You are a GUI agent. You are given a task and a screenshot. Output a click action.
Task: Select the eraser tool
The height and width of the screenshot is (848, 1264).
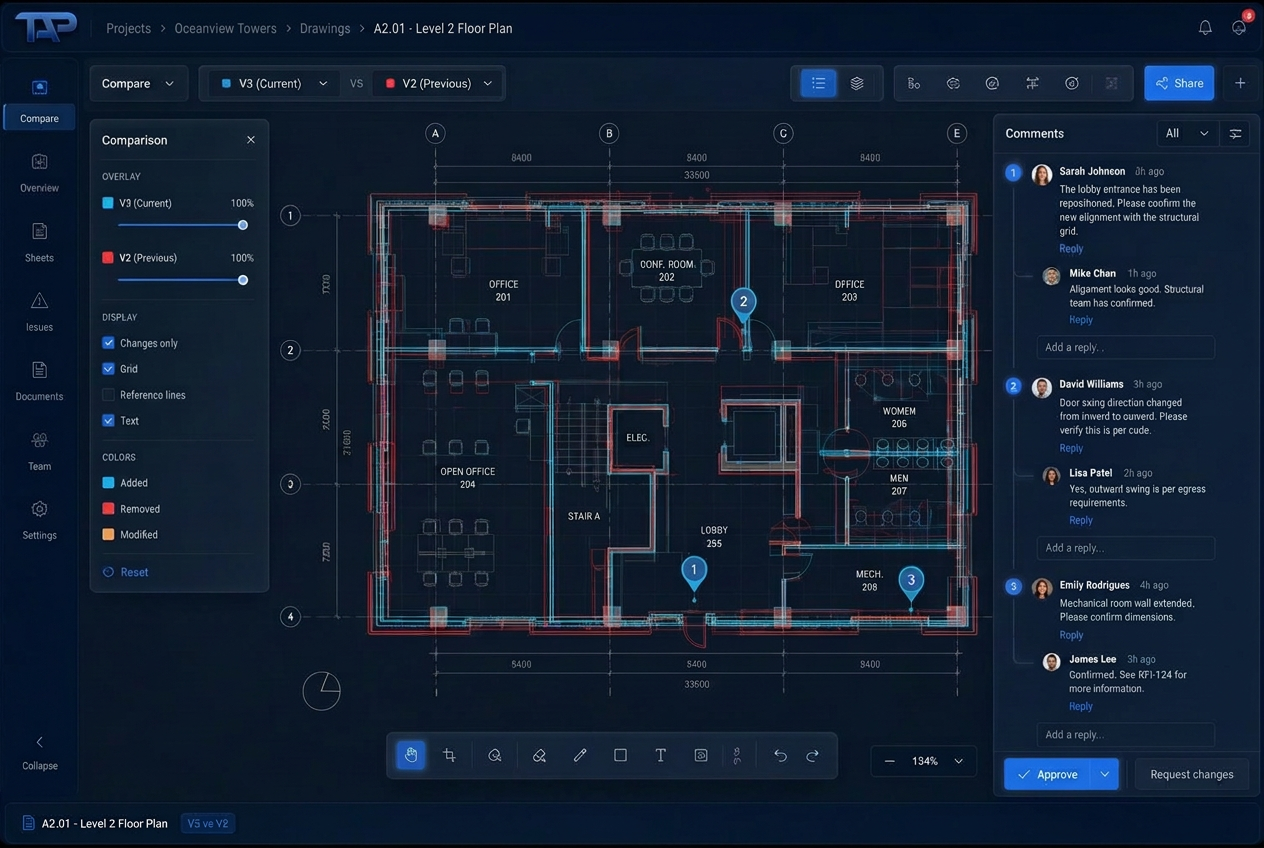(x=539, y=755)
